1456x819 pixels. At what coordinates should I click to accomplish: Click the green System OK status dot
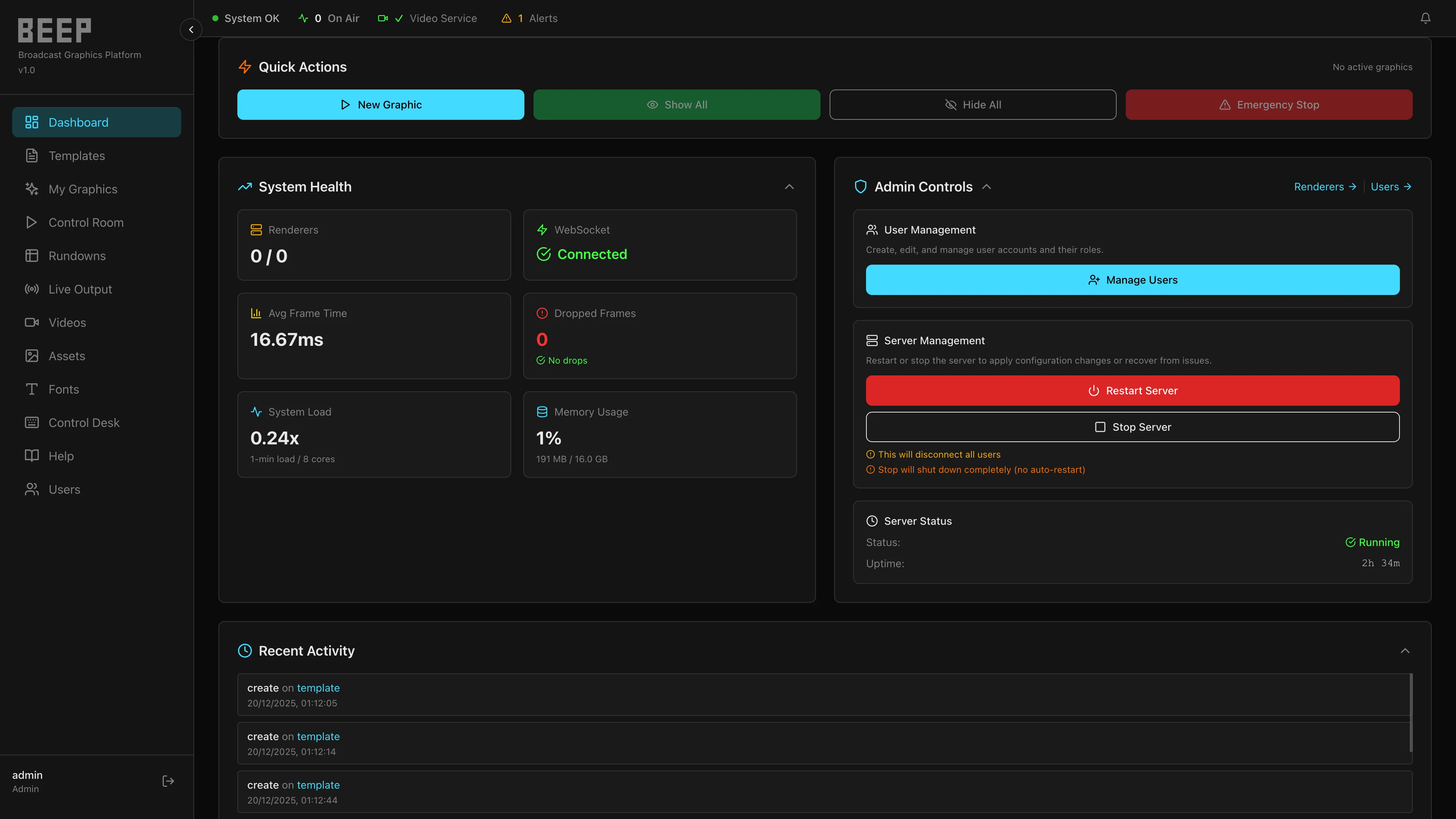215,18
